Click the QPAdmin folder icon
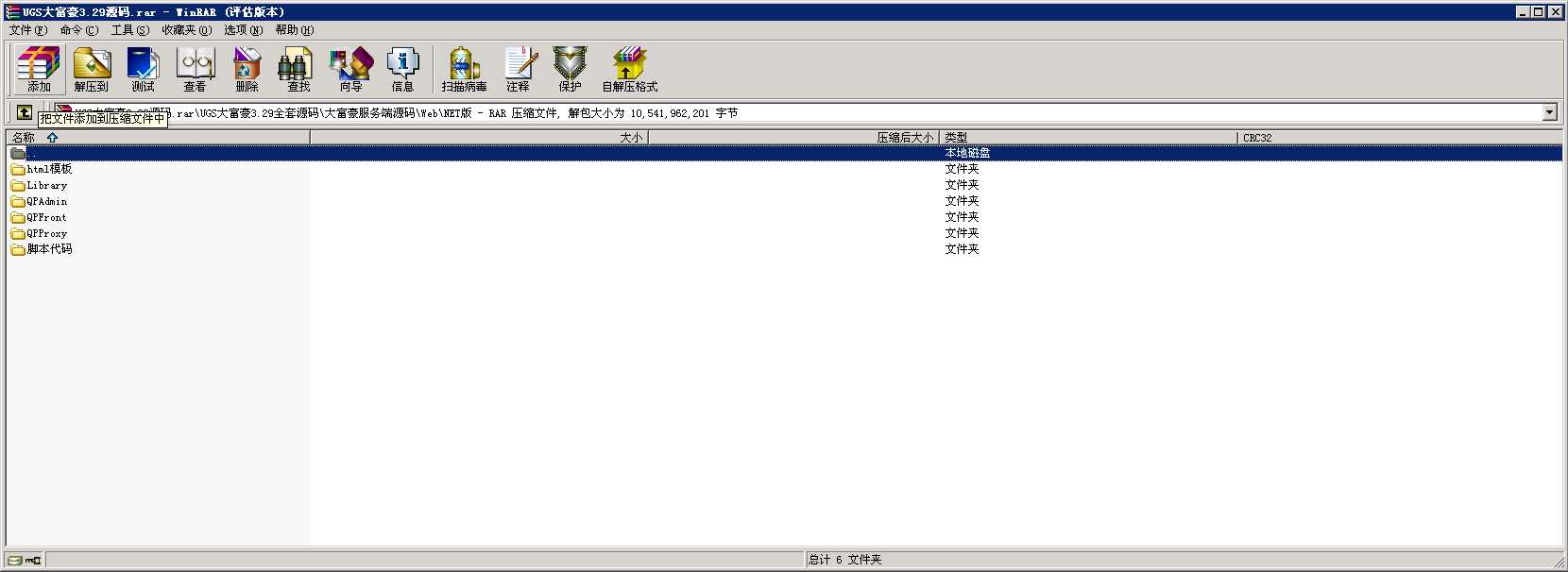 click(x=18, y=202)
